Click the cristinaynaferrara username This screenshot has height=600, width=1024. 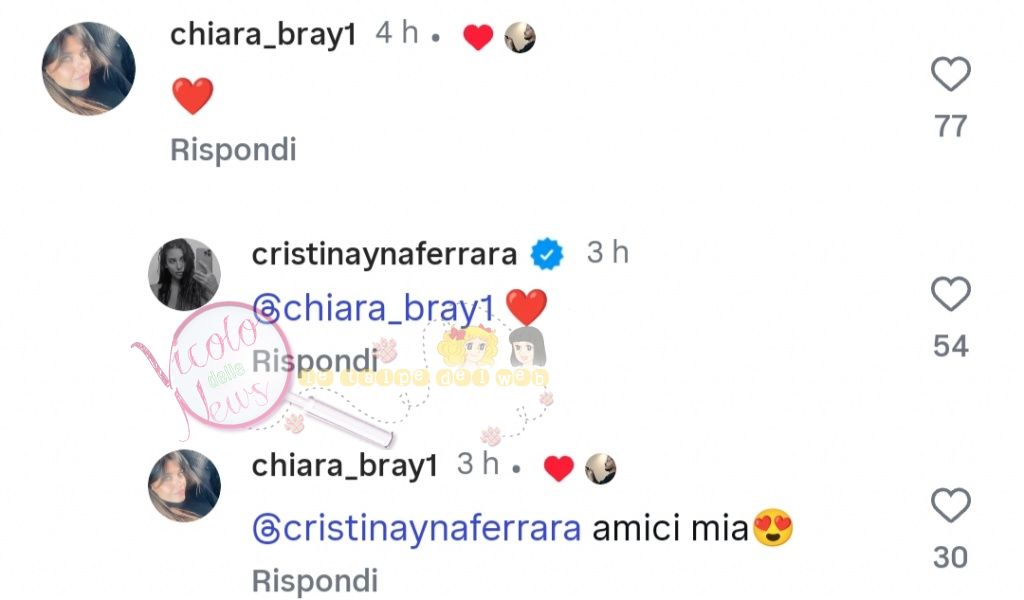point(384,254)
